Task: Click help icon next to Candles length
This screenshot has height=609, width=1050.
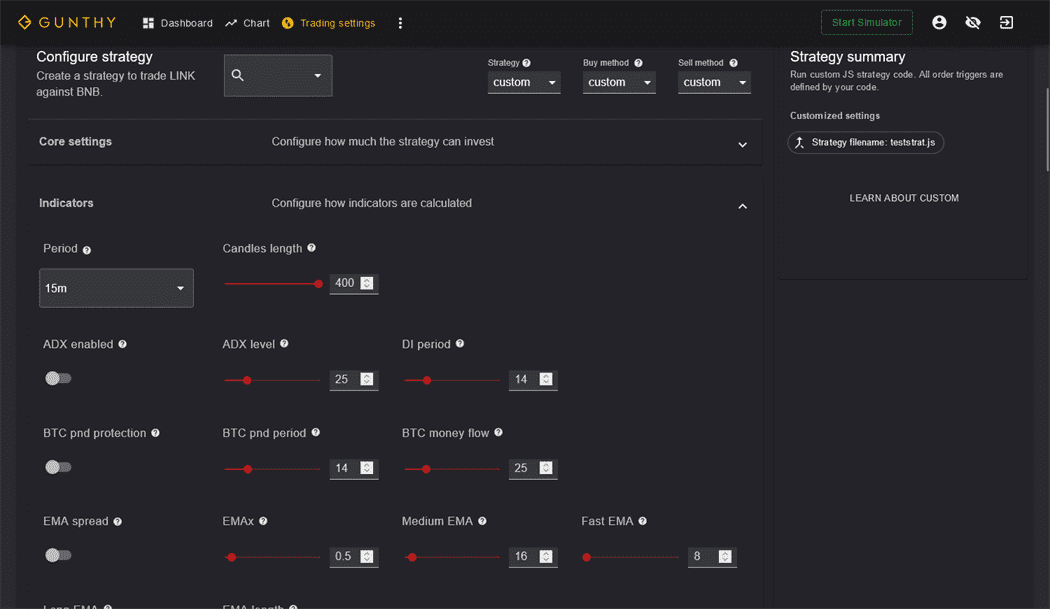Action: pyautogui.click(x=312, y=248)
